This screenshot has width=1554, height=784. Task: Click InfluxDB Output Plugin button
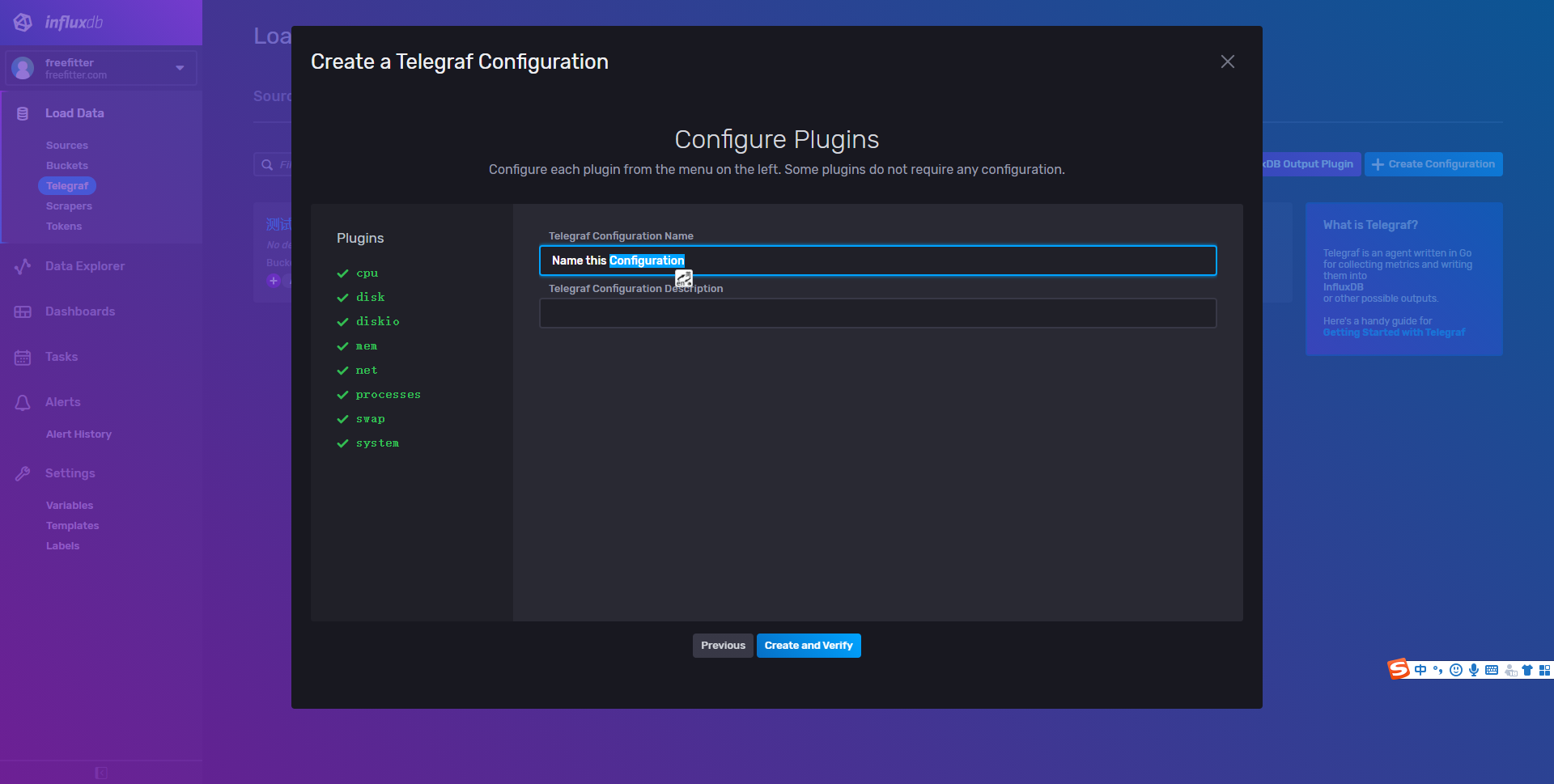pyautogui.click(x=1311, y=164)
